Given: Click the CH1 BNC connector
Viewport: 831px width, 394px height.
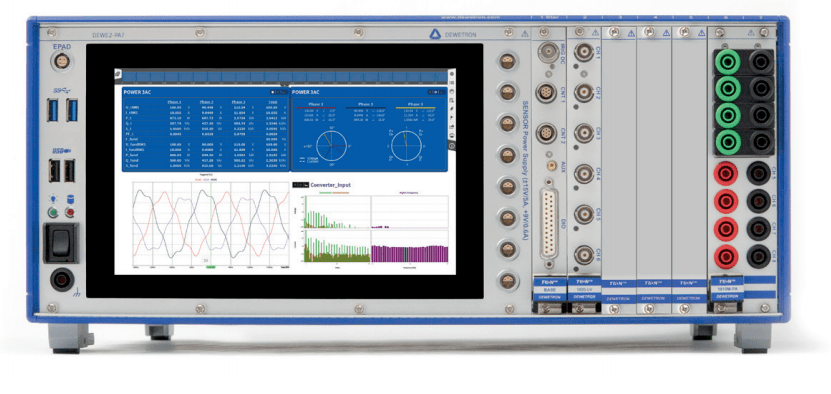Looking at the screenshot, I should (584, 52).
